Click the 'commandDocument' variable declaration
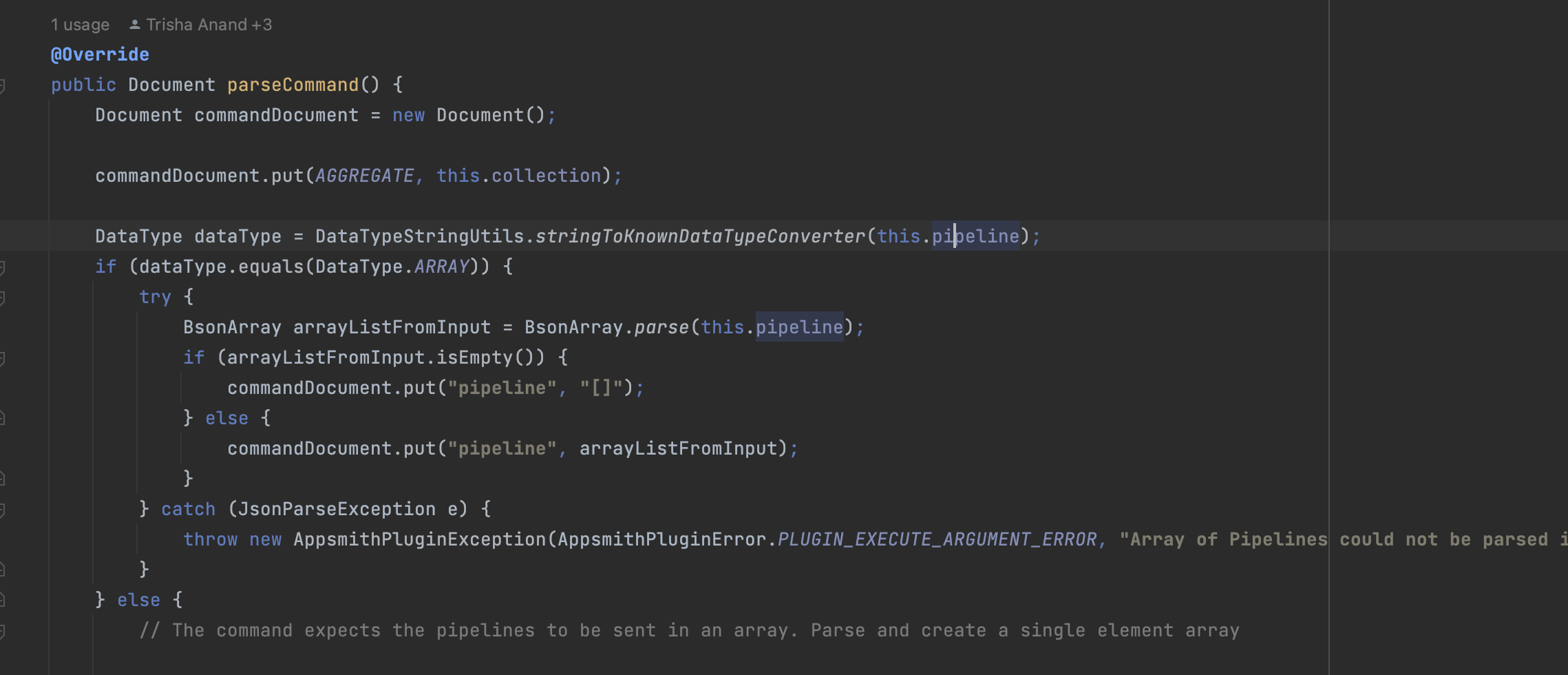1568x675 pixels. coord(277,115)
